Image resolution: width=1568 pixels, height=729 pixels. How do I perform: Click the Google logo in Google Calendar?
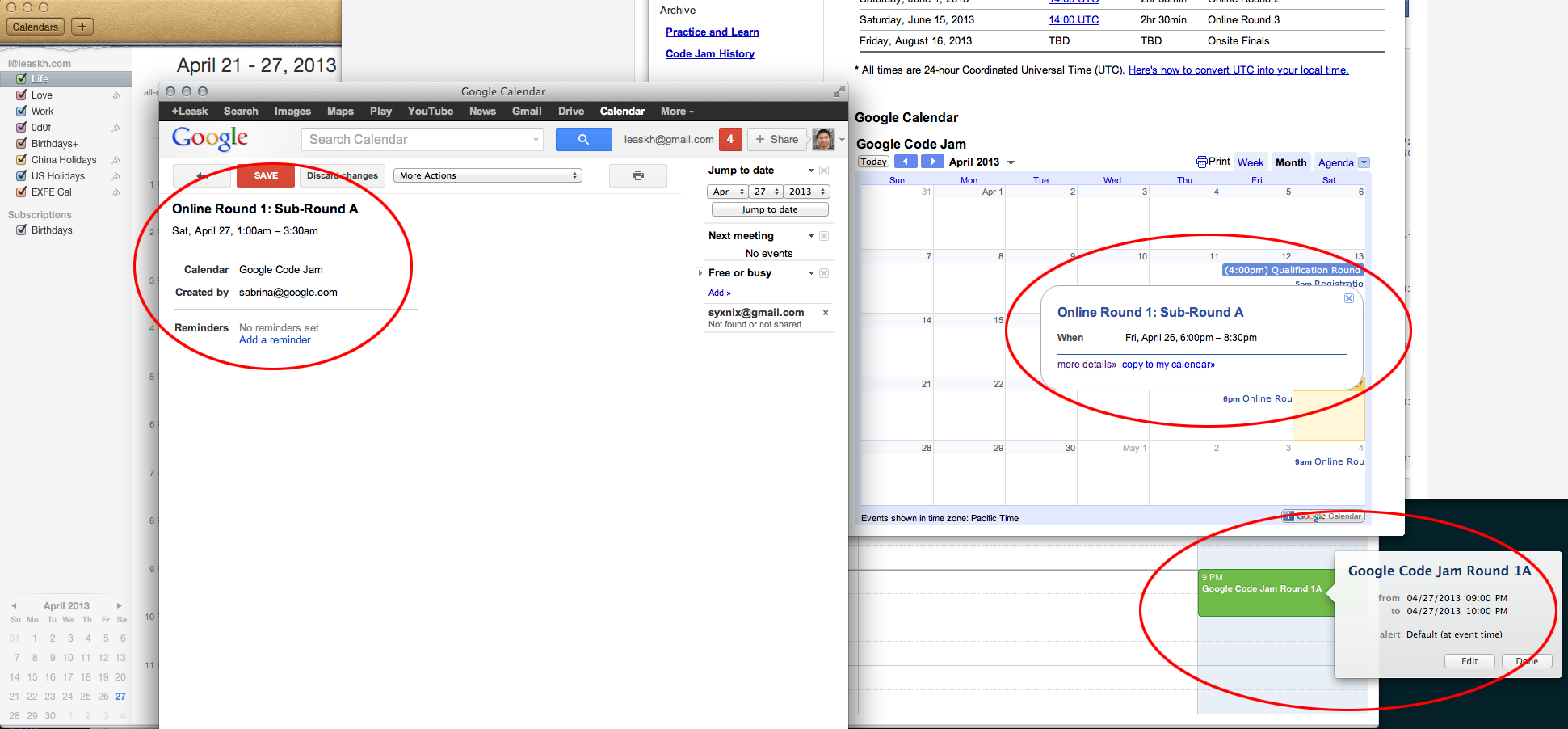click(x=210, y=138)
